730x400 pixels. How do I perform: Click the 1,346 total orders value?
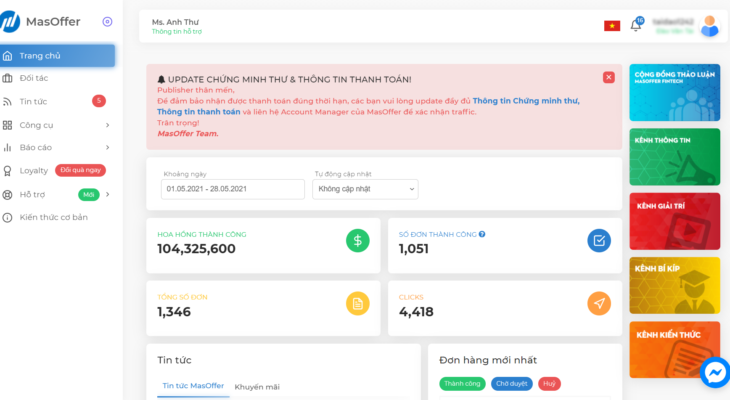coord(174,312)
